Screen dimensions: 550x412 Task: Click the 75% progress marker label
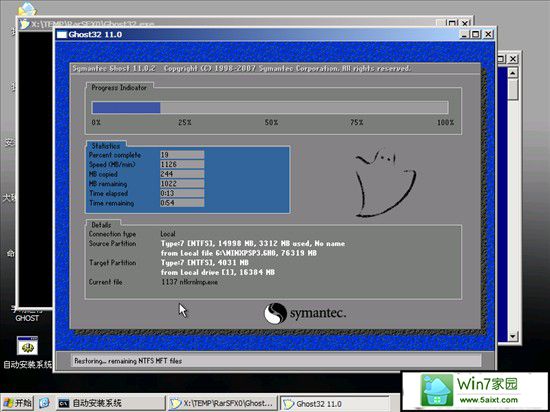click(x=356, y=122)
